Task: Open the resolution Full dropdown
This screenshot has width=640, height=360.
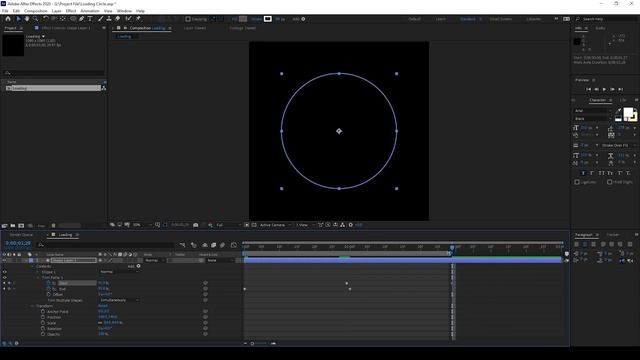Action: [228, 225]
